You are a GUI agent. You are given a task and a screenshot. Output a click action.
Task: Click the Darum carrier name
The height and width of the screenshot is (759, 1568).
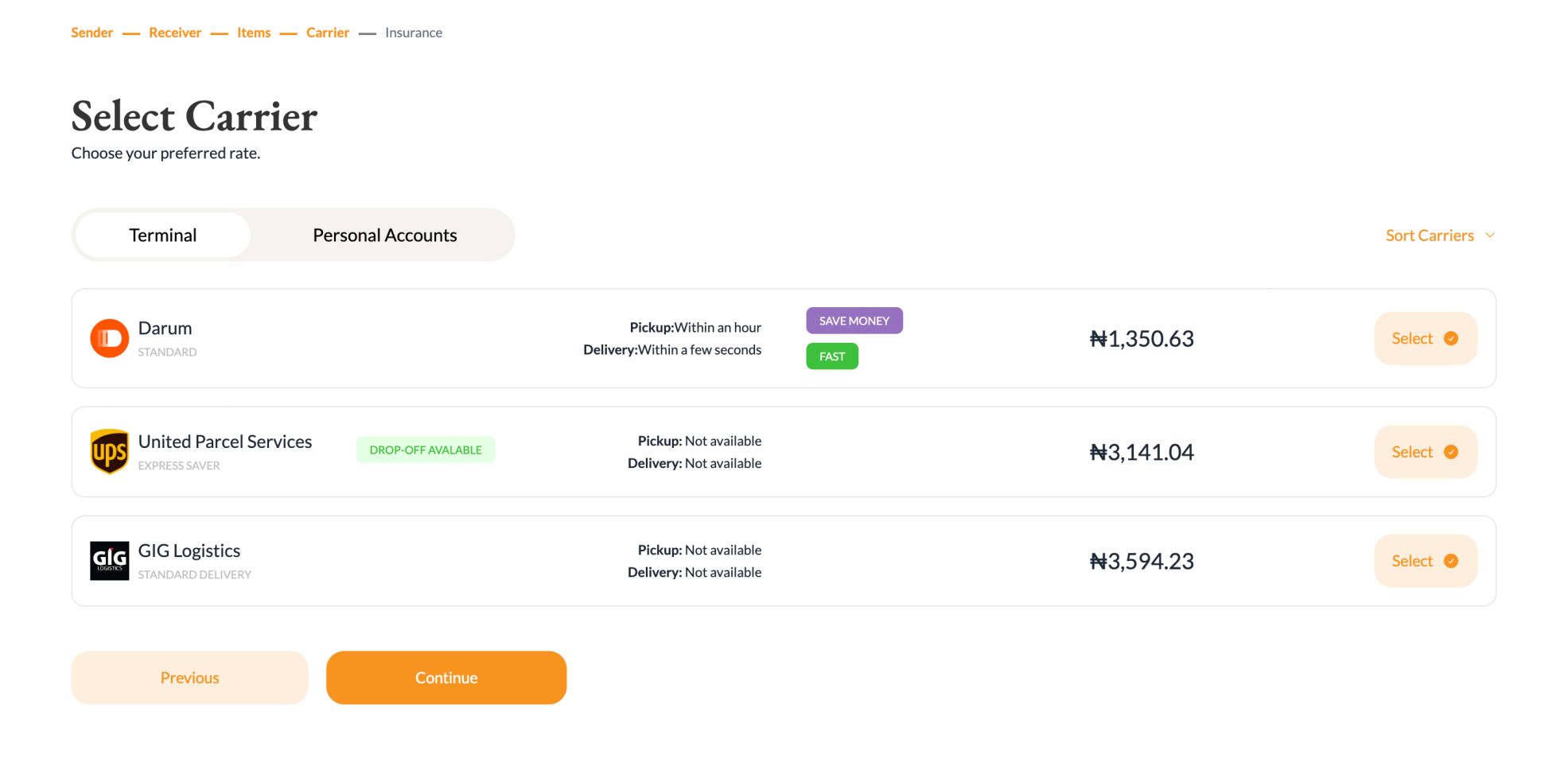165,328
